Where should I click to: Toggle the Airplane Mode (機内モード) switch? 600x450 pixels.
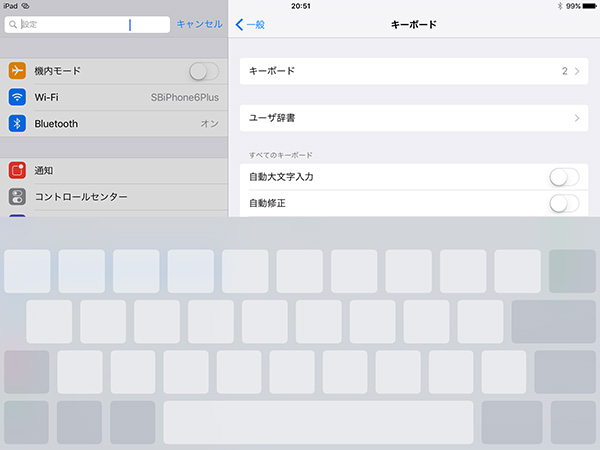click(x=203, y=71)
